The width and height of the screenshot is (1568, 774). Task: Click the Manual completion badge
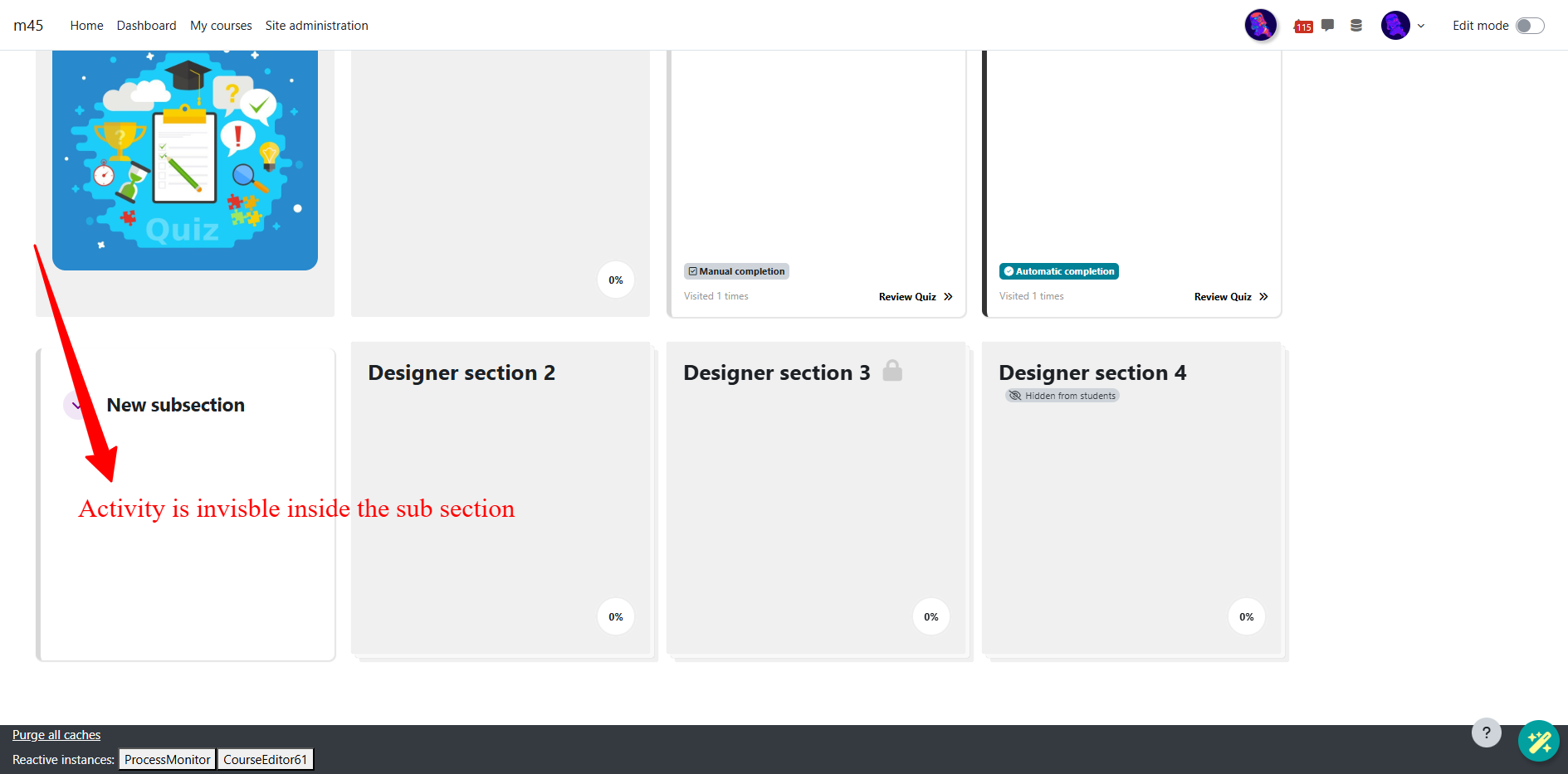[736, 271]
